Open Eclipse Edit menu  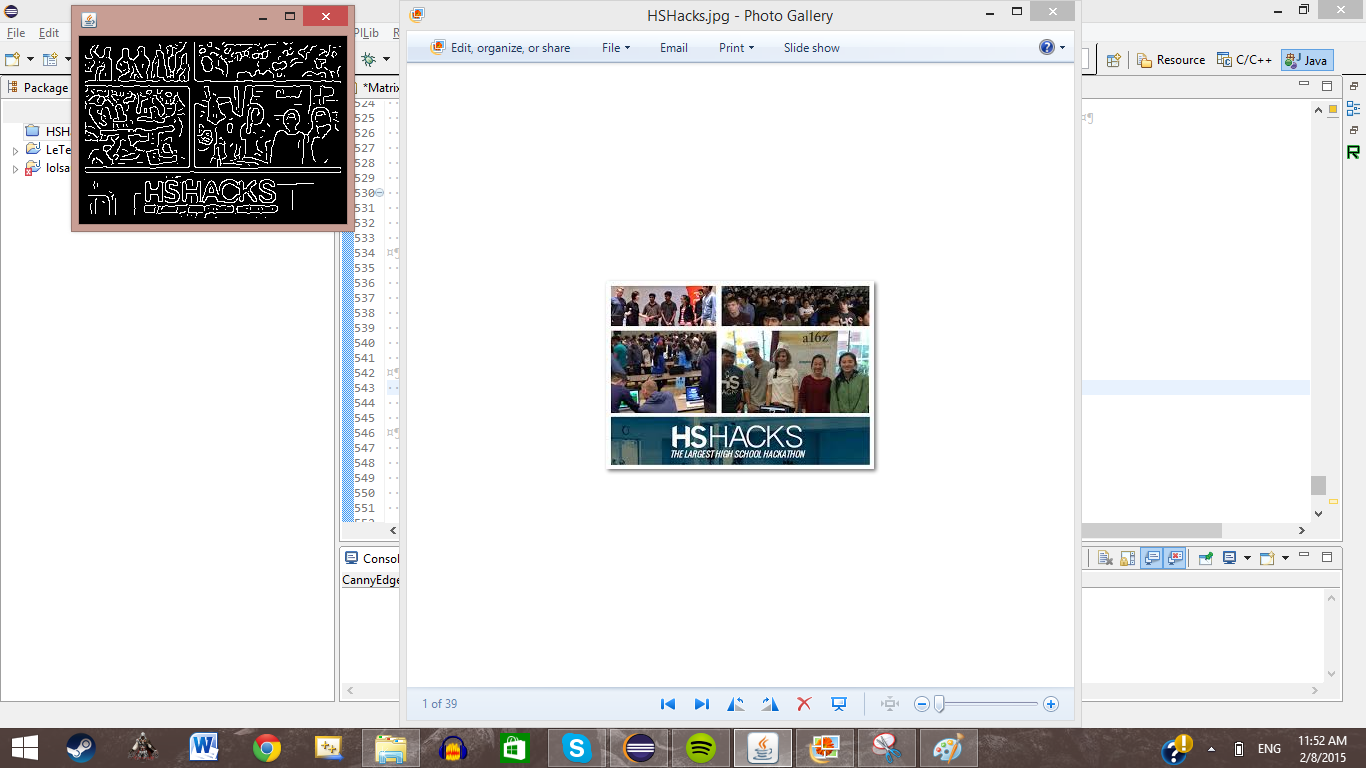point(49,33)
